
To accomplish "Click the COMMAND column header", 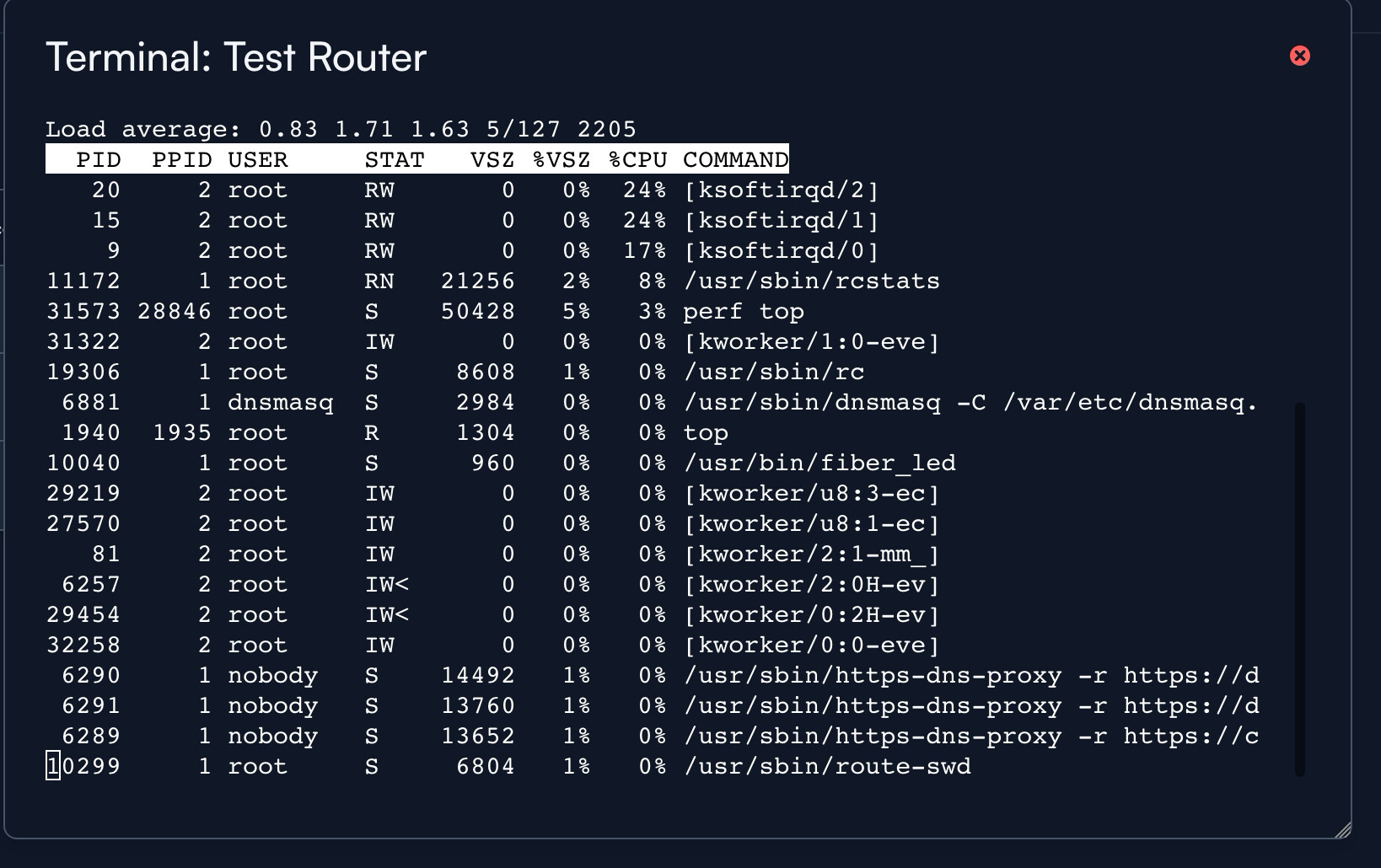I will pos(735,159).
